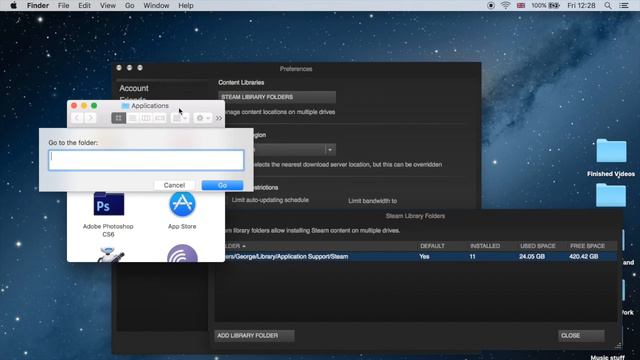The image size is (640, 360).
Task: Click the Go button in the dialog
Action: [x=222, y=185]
